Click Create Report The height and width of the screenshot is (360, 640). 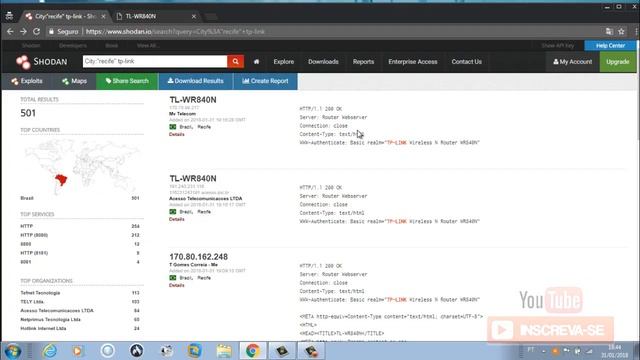pos(265,81)
